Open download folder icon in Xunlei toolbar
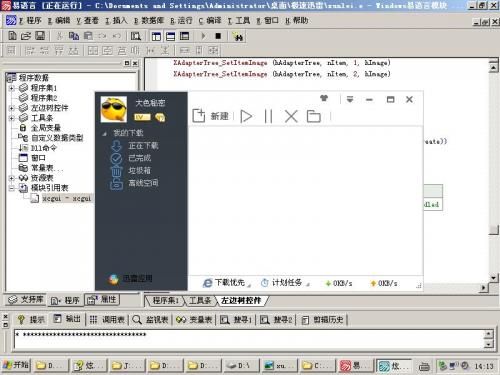 (313, 116)
